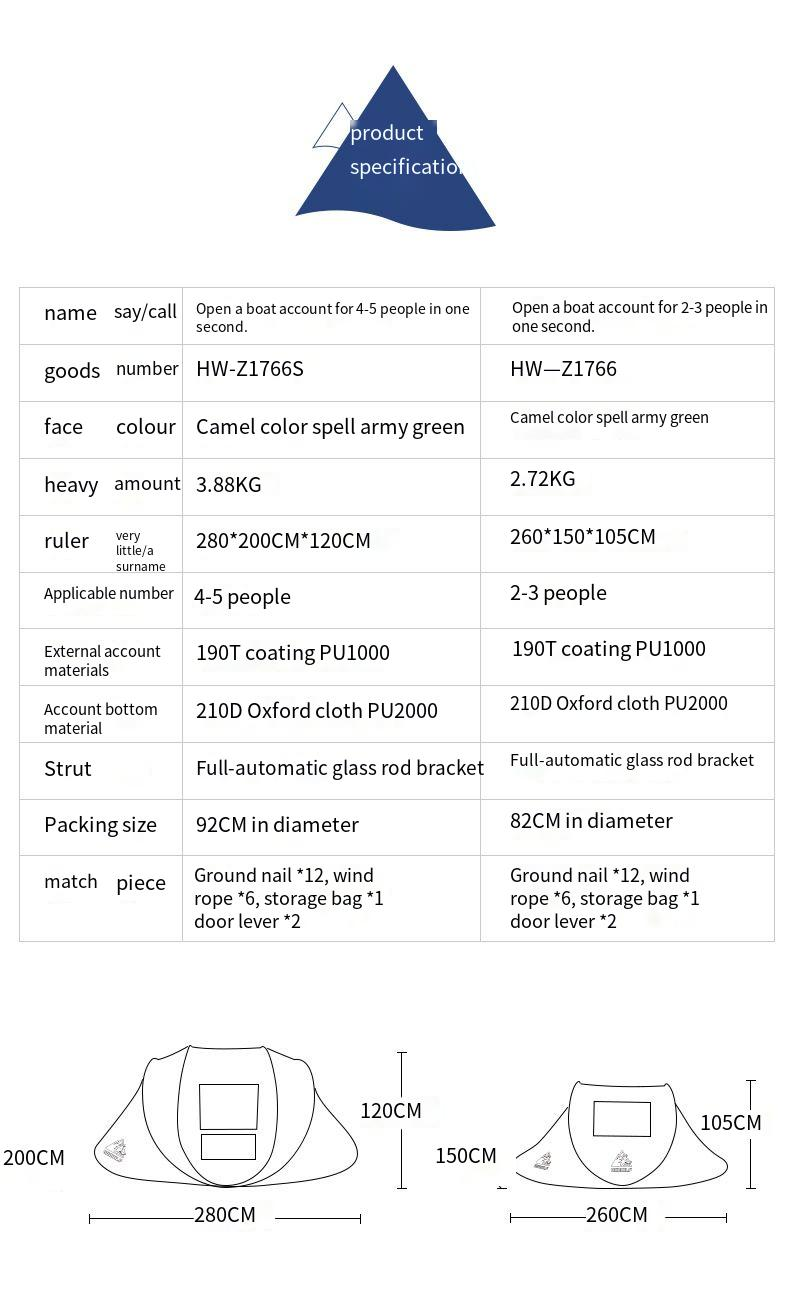Viewport: 790px width, 1293px height.
Task: Click the logo on the small tent's left wing
Action: tap(543, 1162)
